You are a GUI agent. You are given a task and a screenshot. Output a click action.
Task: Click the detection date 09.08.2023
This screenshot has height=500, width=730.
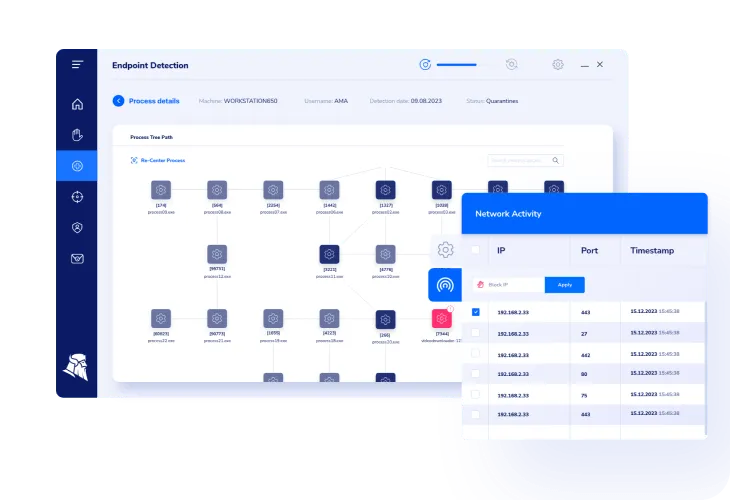point(426,101)
